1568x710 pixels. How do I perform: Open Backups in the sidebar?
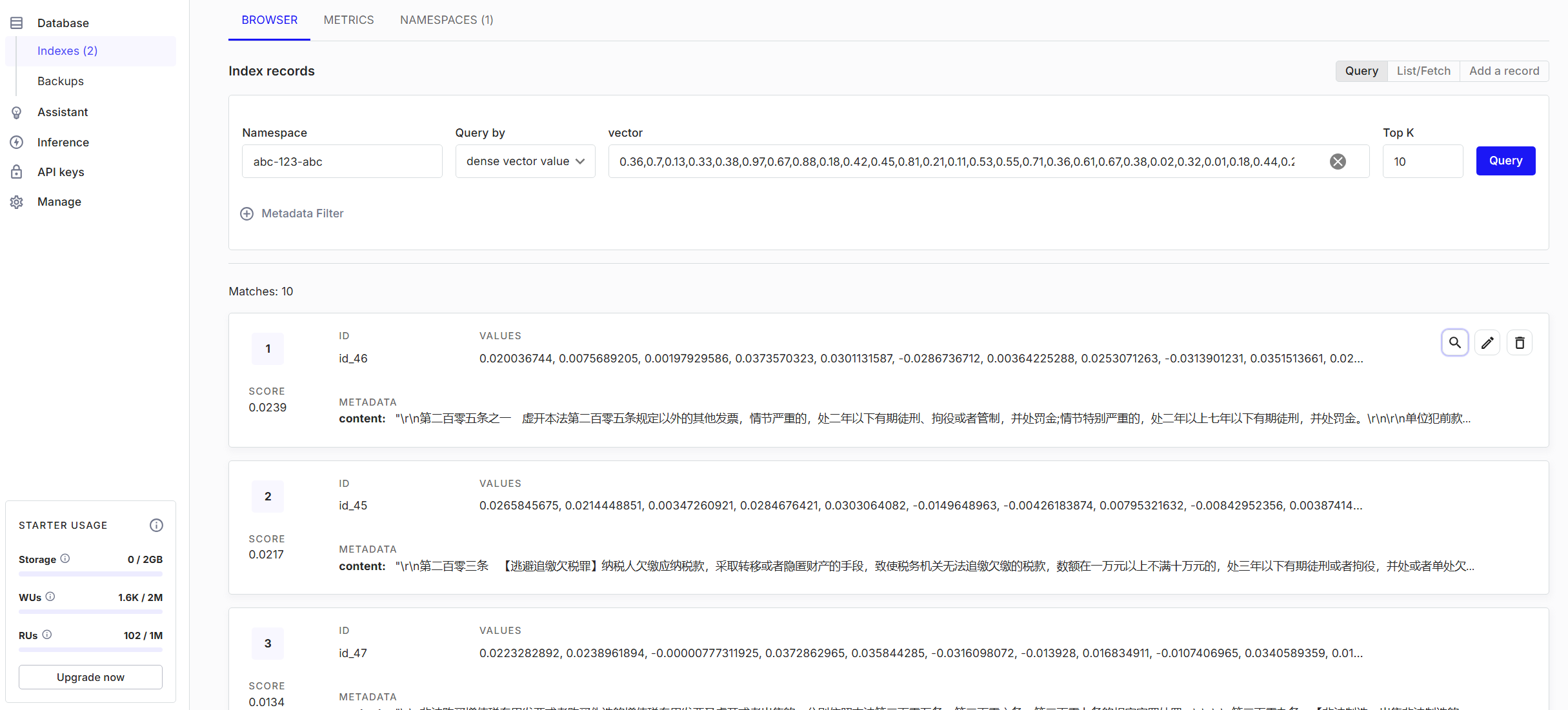pyautogui.click(x=61, y=81)
